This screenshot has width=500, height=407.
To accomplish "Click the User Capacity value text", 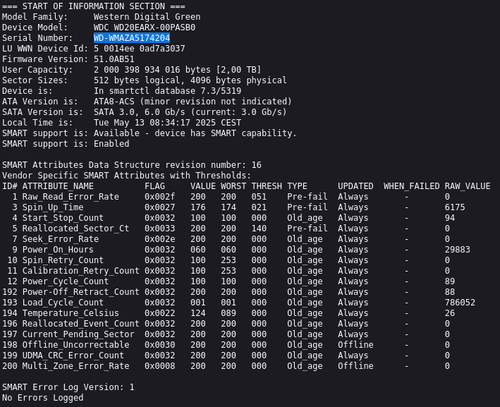I will (x=177, y=70).
